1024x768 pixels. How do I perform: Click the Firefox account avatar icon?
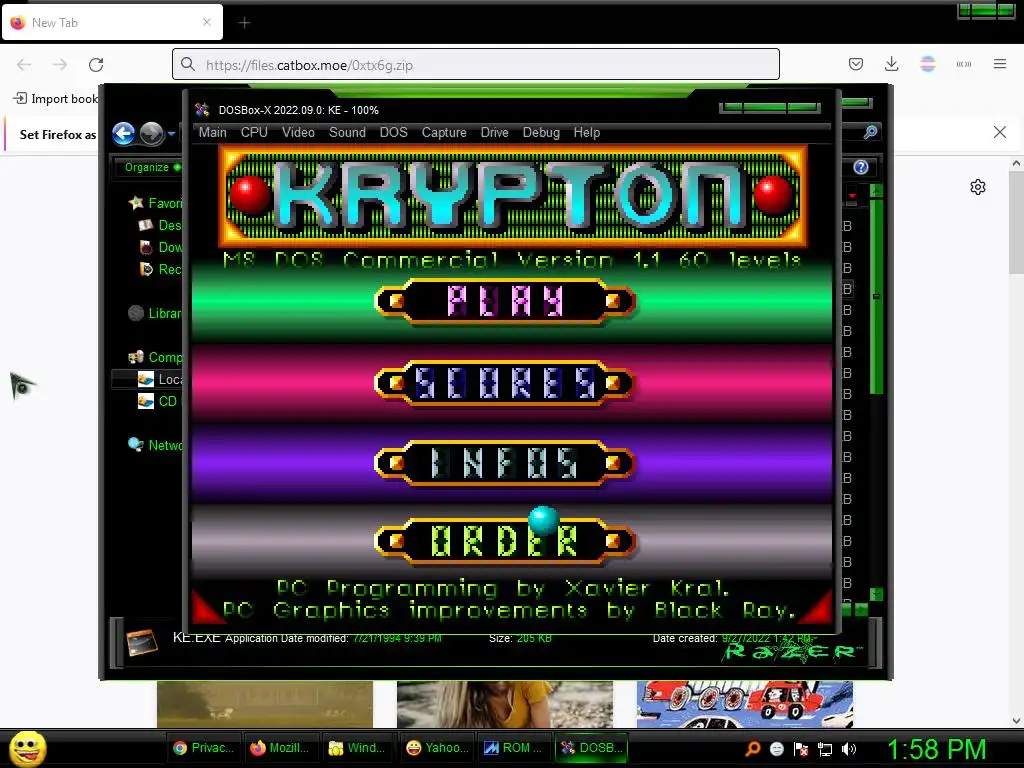tap(927, 64)
